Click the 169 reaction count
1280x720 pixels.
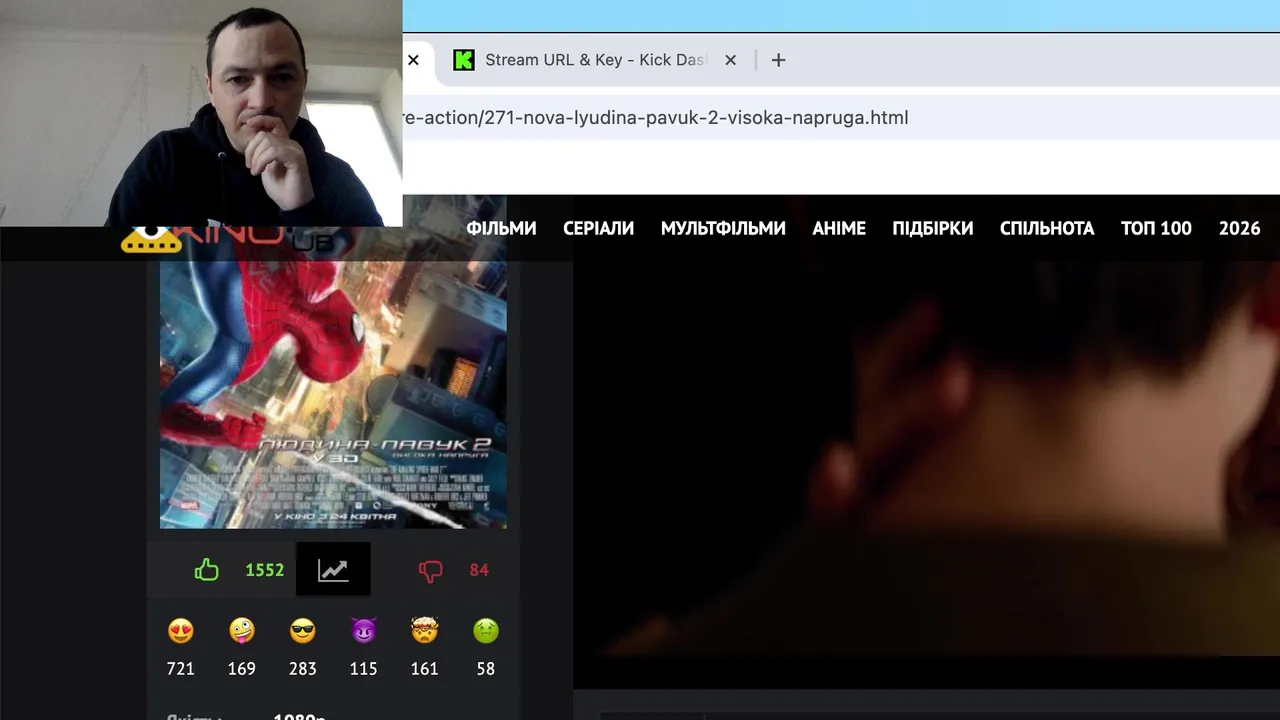point(242,669)
